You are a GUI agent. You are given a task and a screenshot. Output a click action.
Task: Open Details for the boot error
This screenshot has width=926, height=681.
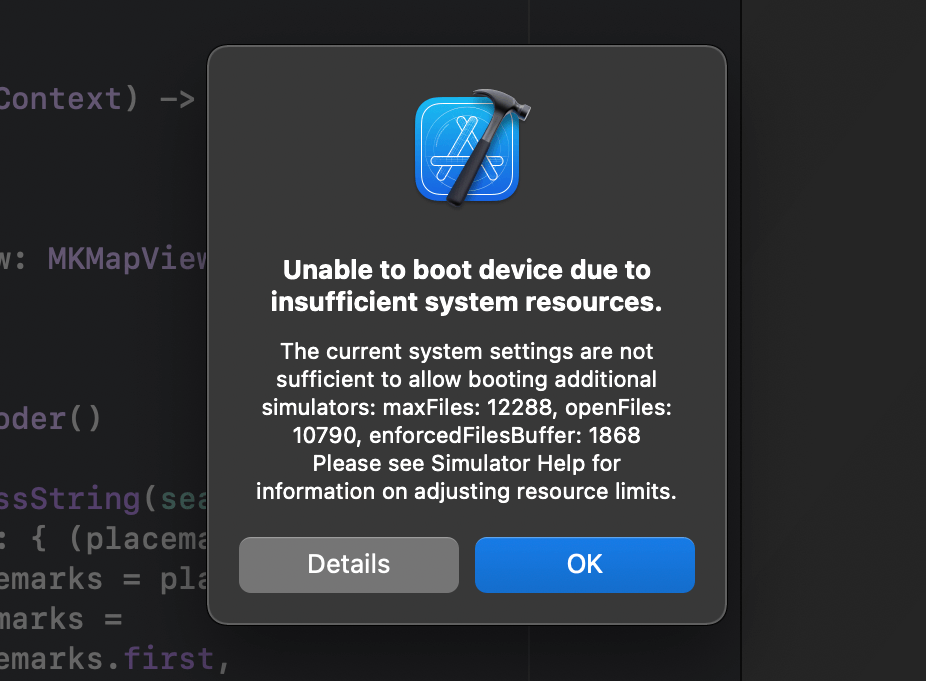[x=348, y=564]
